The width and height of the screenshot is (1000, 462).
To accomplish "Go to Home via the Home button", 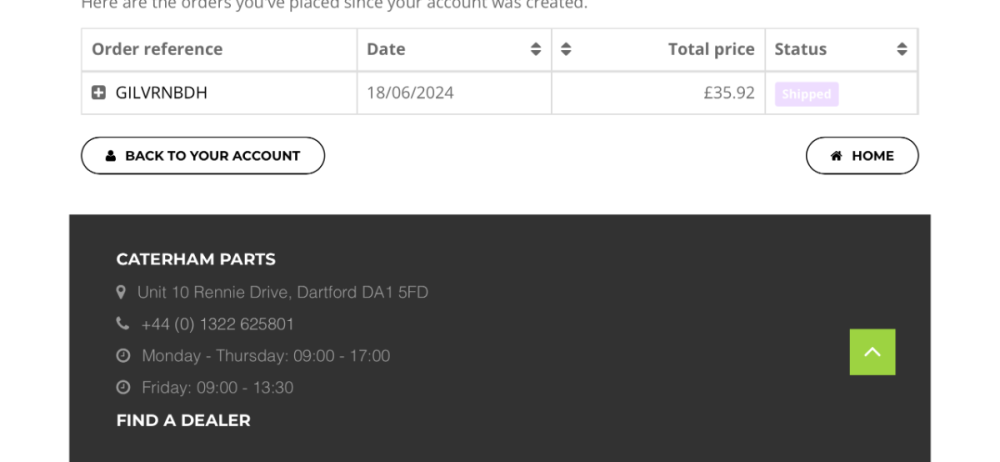I will coord(862,156).
